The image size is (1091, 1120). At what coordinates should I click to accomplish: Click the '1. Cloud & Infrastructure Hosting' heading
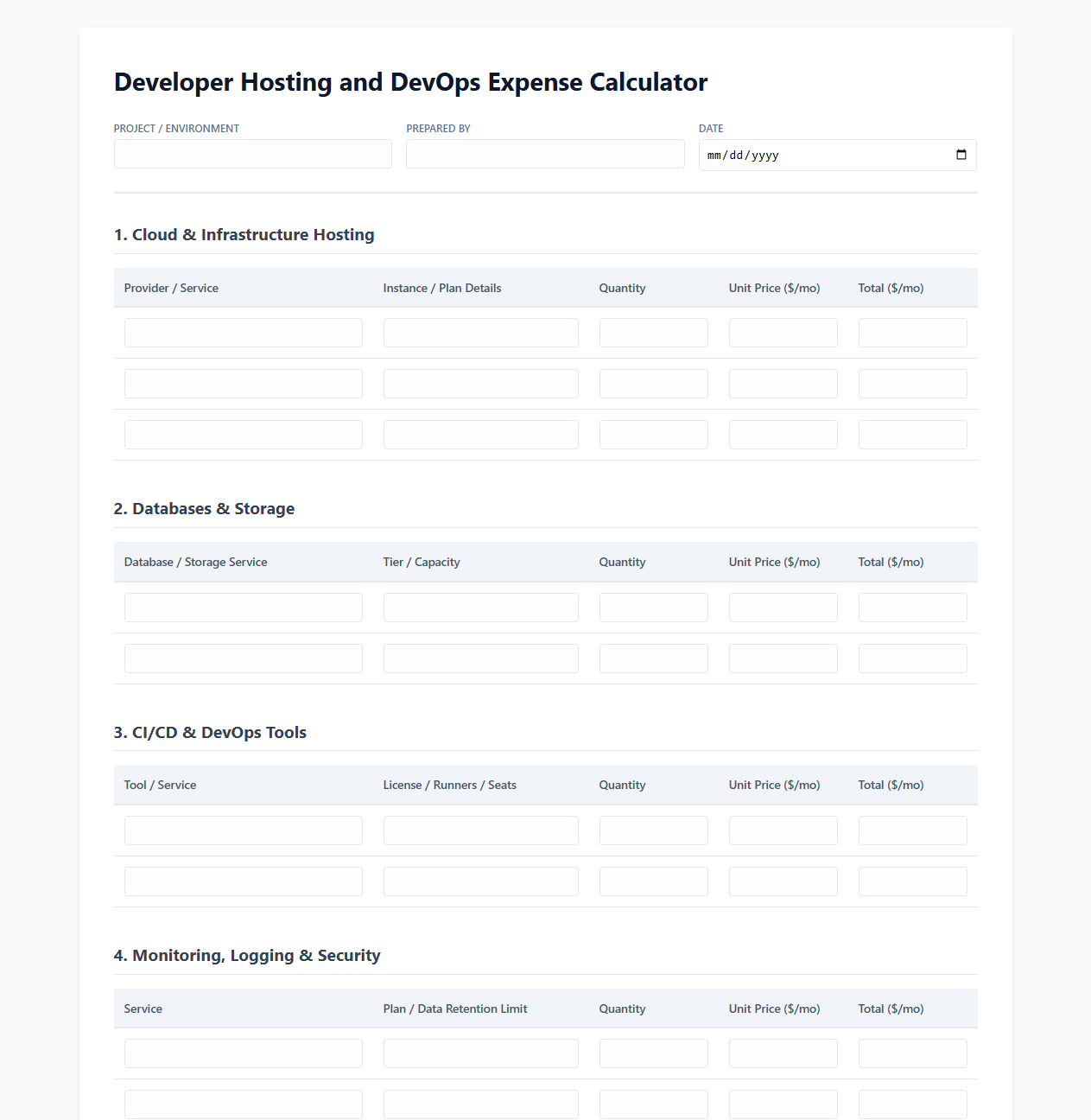click(x=244, y=235)
